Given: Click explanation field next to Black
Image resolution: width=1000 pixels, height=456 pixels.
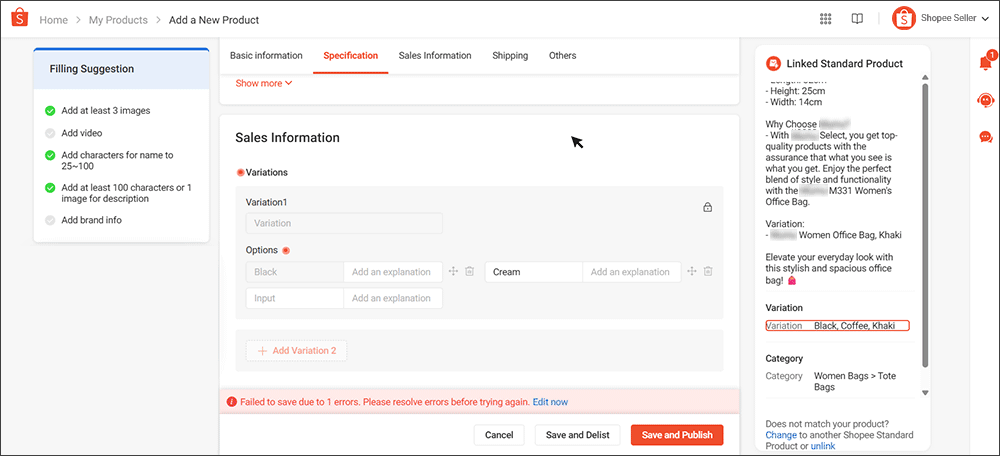Looking at the screenshot, I should pyautogui.click(x=393, y=272).
